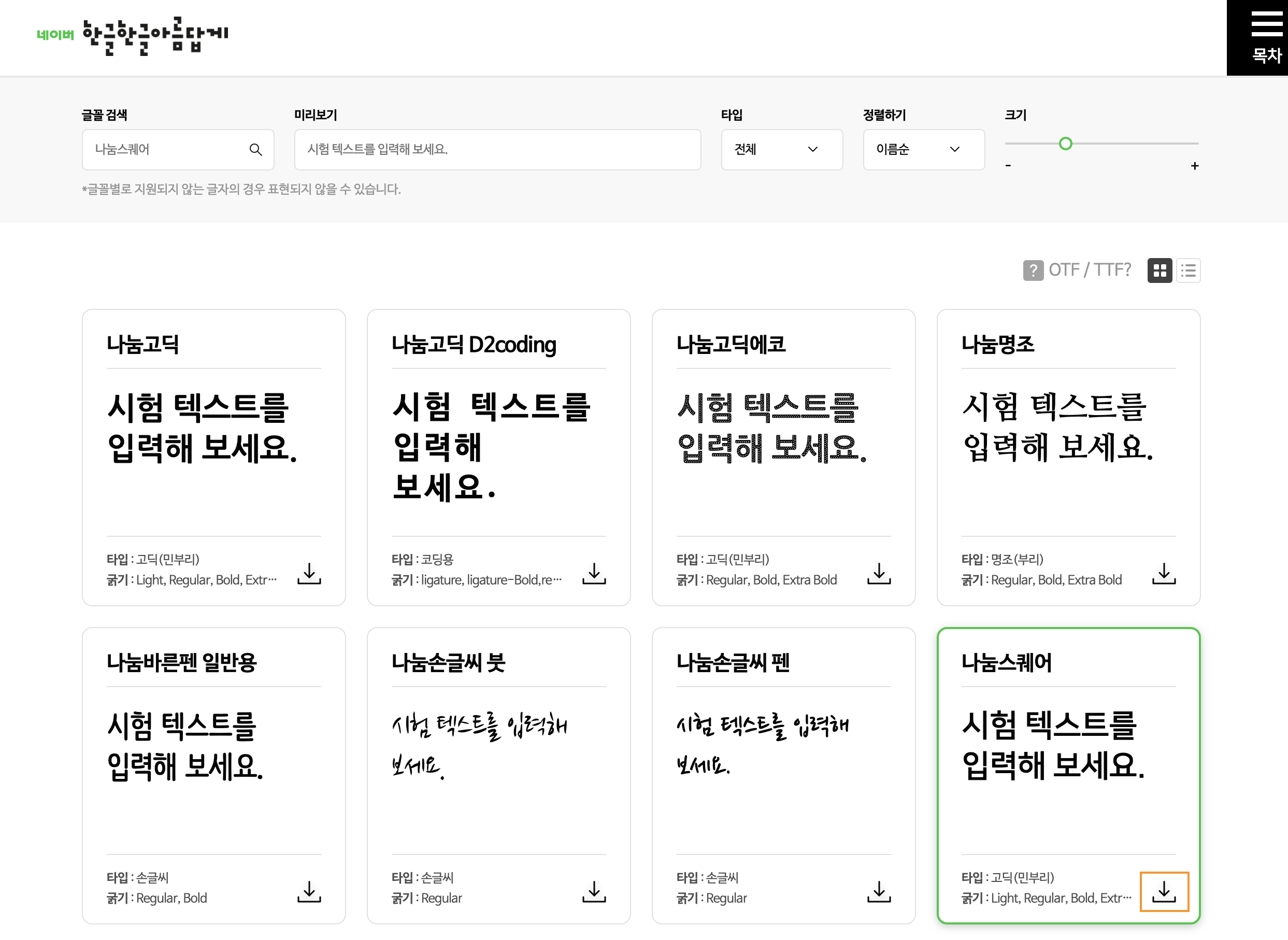Screen dimensions: 1288x940
Task: Open the 정렬하기 dropdown showing 이름순
Action: pyautogui.click(x=923, y=150)
